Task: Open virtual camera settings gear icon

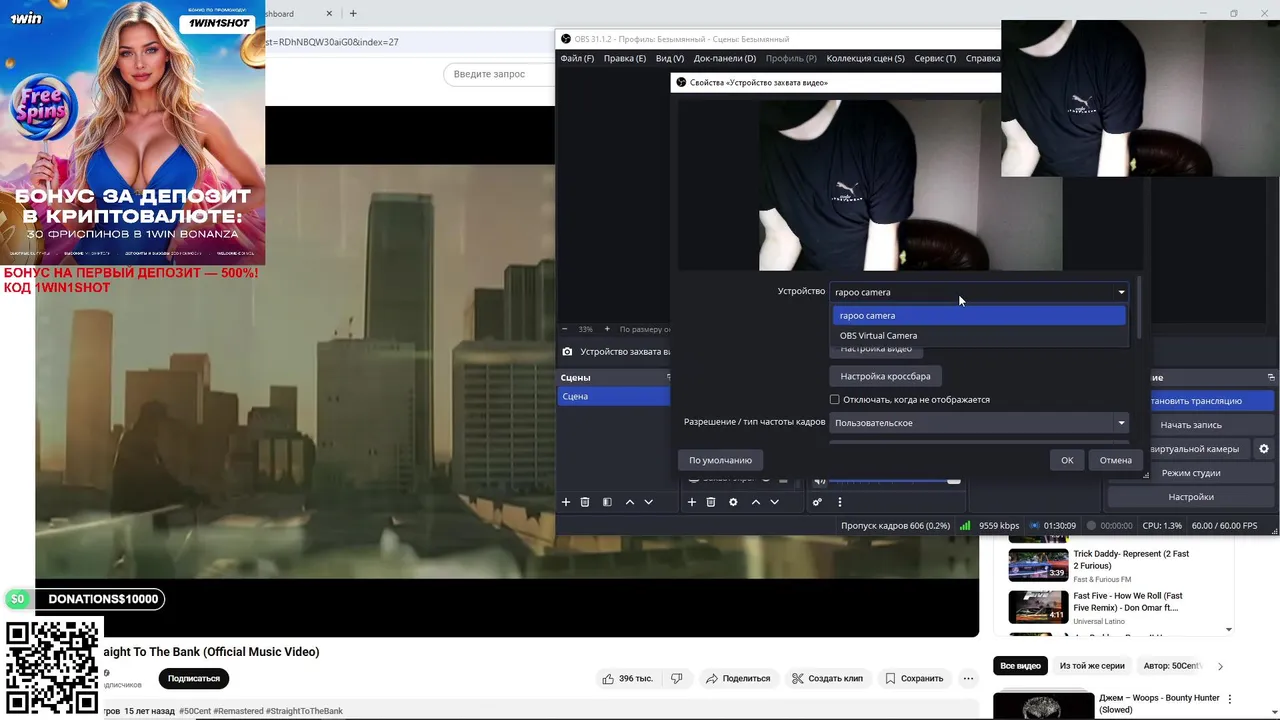Action: (x=1264, y=449)
